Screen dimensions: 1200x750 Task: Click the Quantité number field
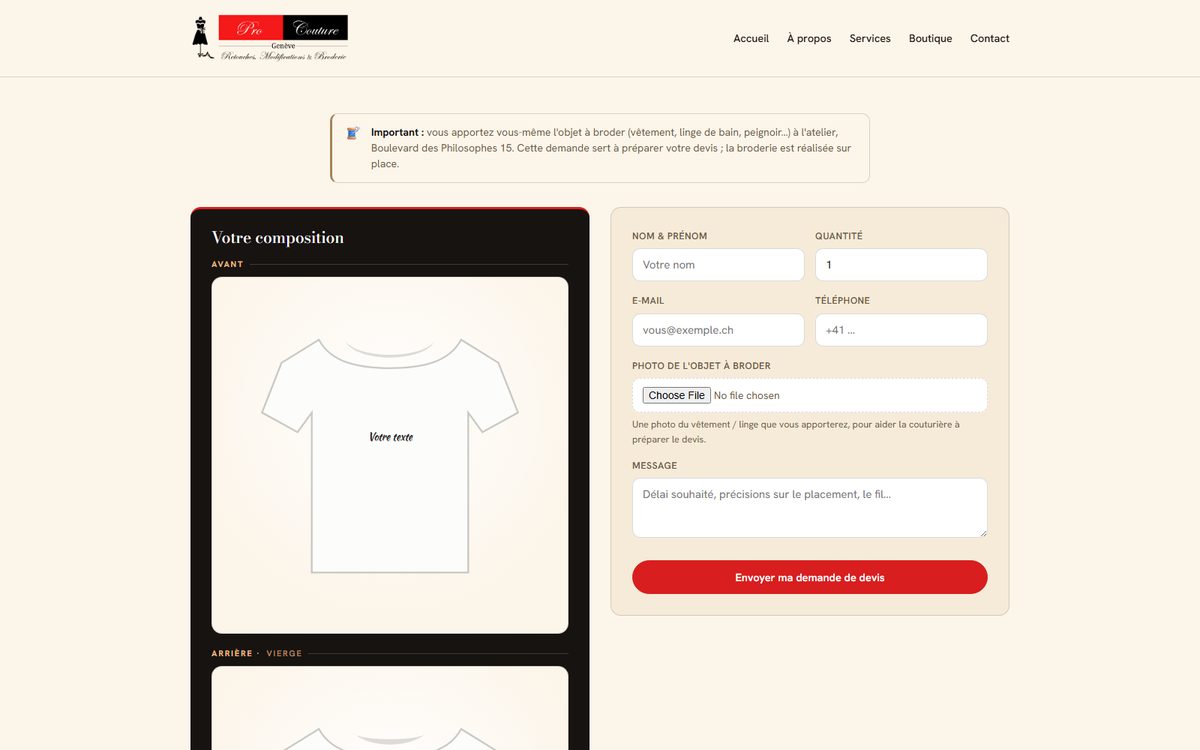pos(901,265)
